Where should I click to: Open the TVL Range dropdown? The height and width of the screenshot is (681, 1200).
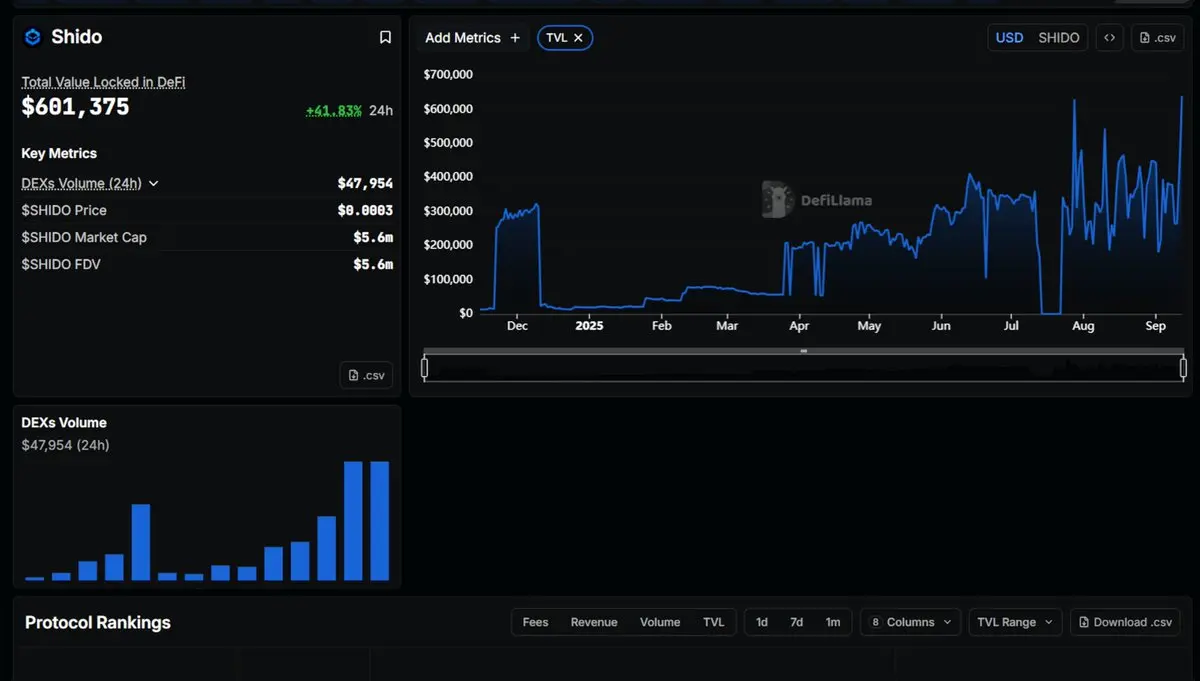1015,622
